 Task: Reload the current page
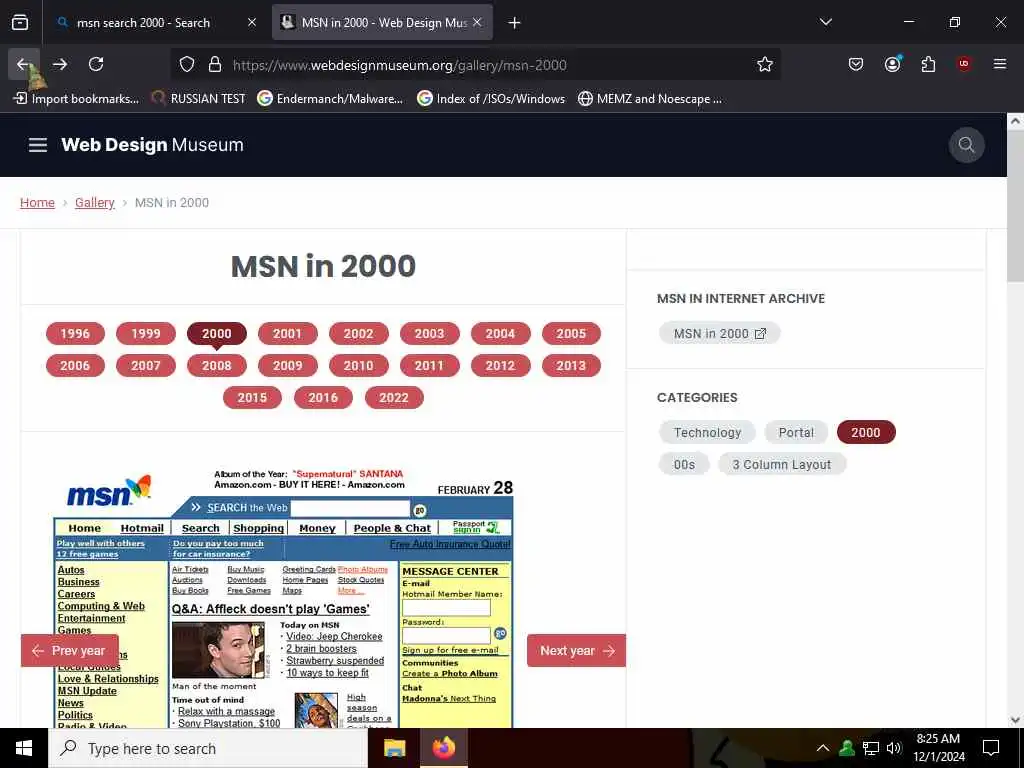pos(96,64)
